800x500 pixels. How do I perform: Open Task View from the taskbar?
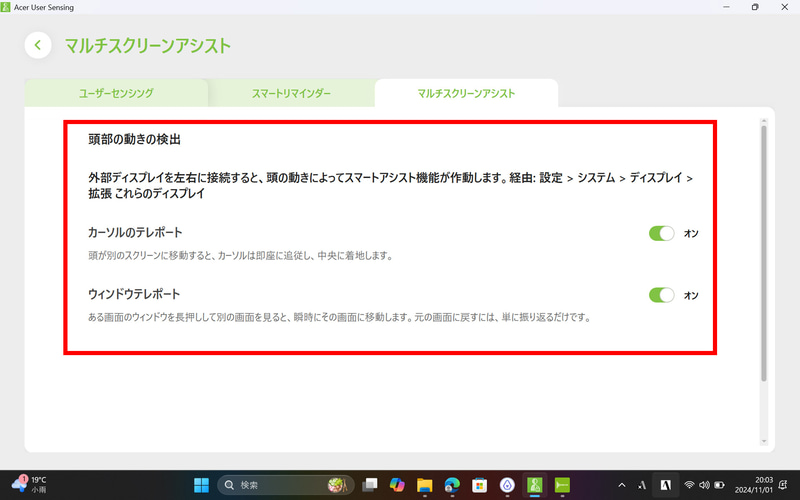(x=369, y=485)
